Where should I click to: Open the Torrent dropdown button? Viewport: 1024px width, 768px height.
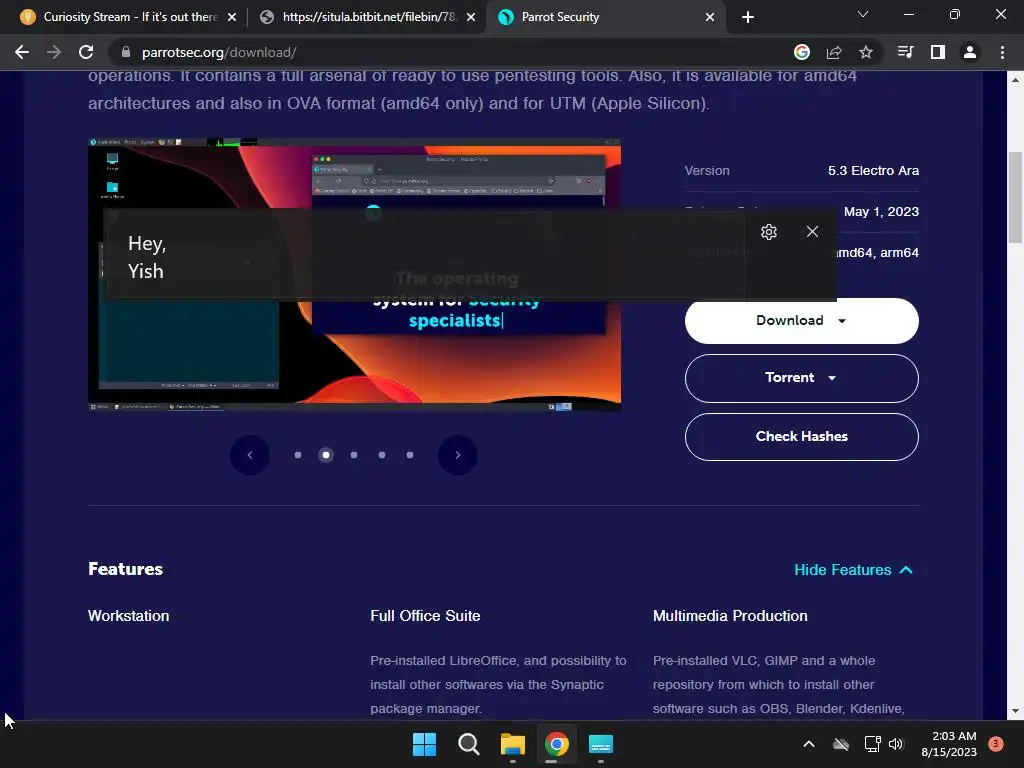(801, 378)
